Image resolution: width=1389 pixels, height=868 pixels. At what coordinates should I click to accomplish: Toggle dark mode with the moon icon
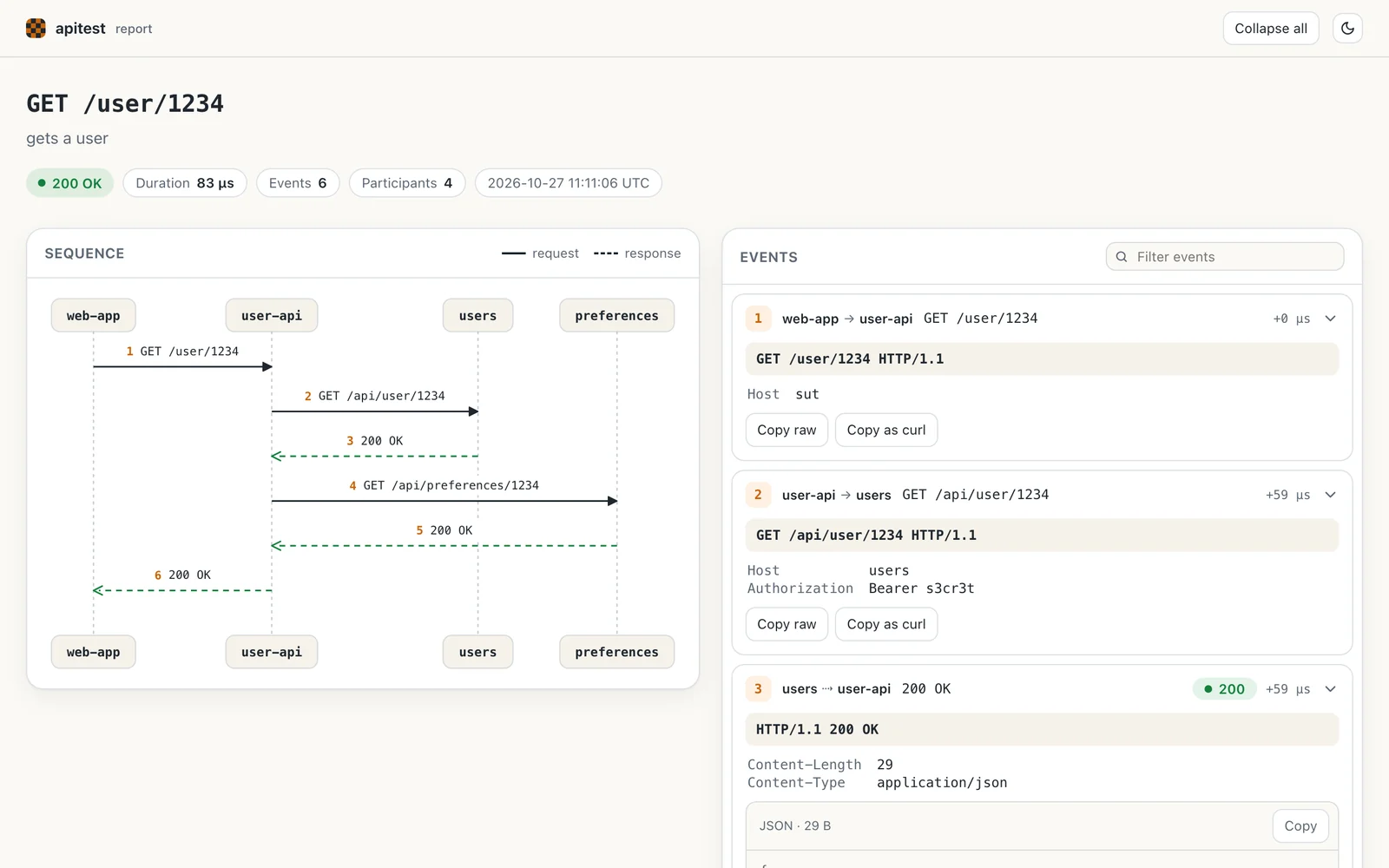pos(1347,29)
